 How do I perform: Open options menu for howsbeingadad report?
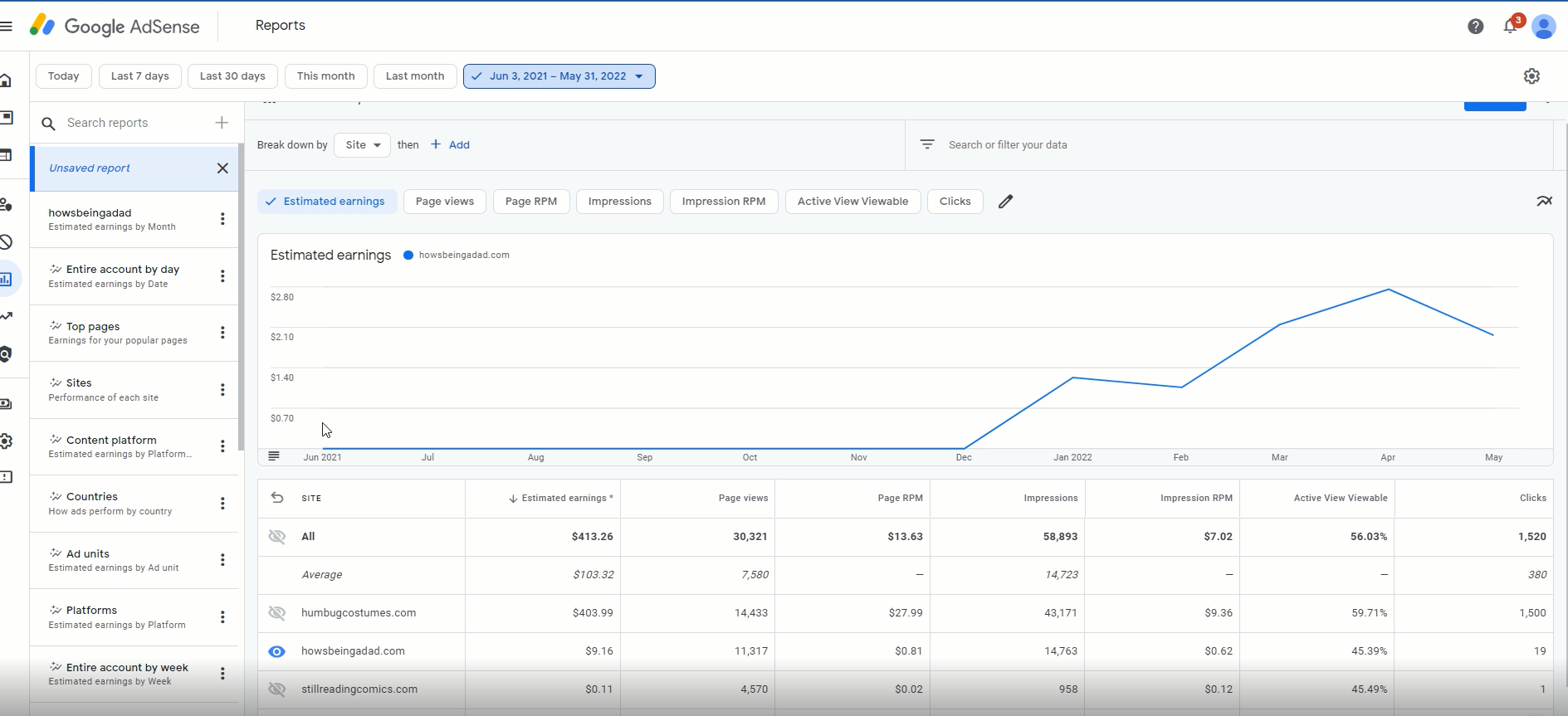coord(222,219)
